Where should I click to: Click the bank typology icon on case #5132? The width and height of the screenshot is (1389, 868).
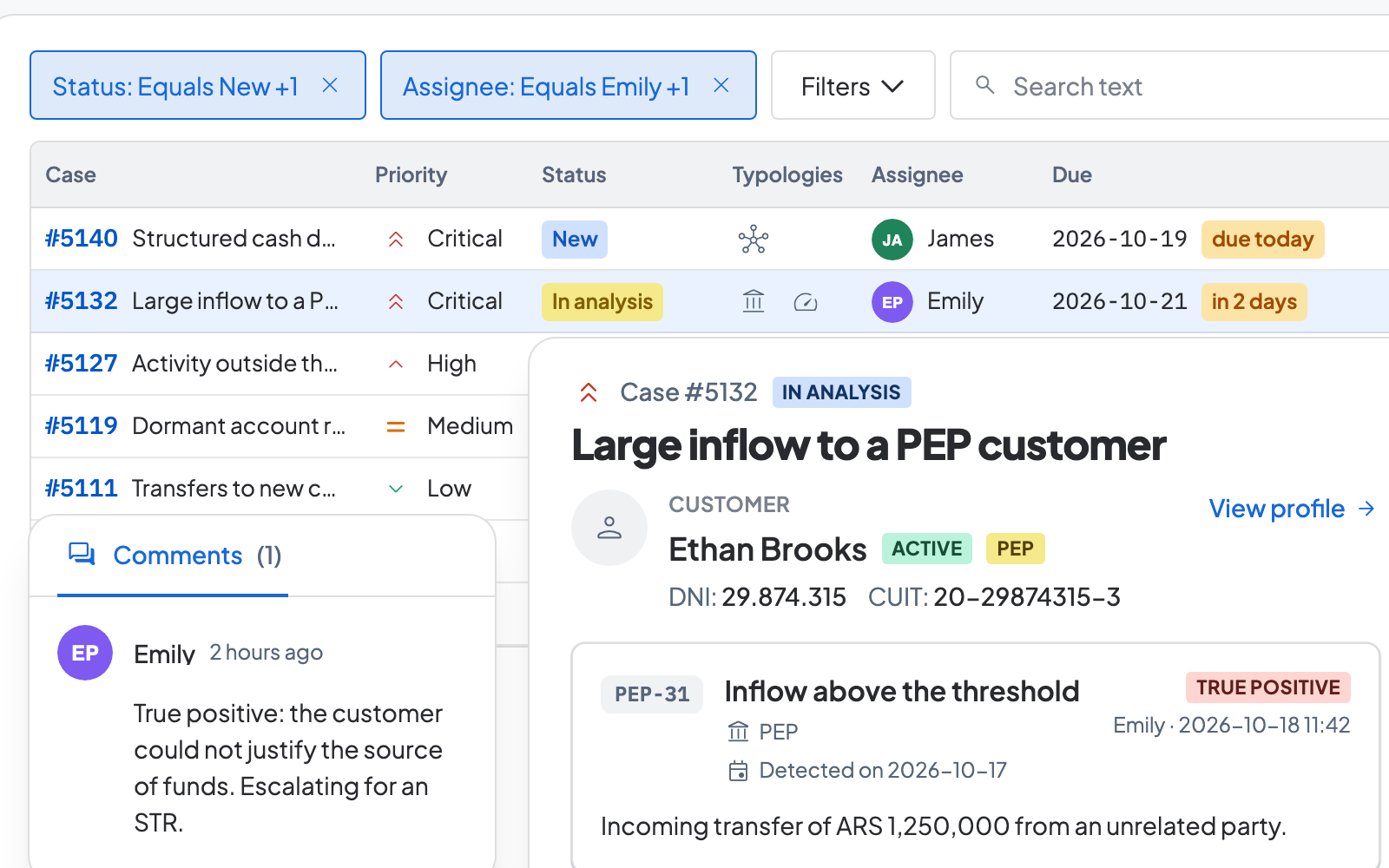(754, 301)
